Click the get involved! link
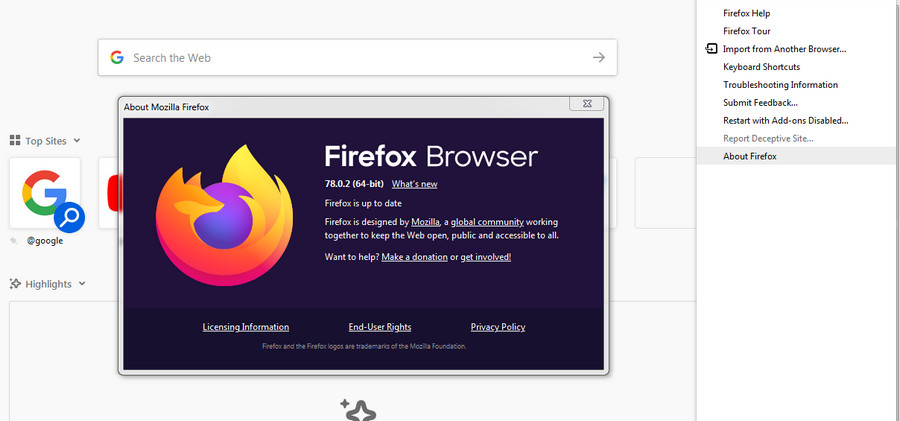Image resolution: width=900 pixels, height=421 pixels. 486,257
